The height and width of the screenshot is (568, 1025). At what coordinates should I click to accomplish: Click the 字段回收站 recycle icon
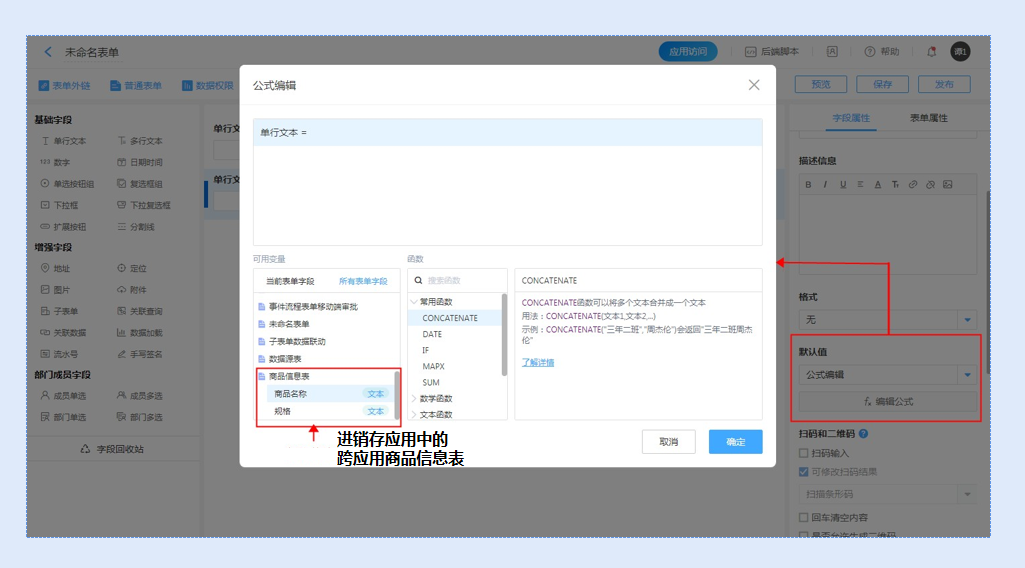coord(86,449)
